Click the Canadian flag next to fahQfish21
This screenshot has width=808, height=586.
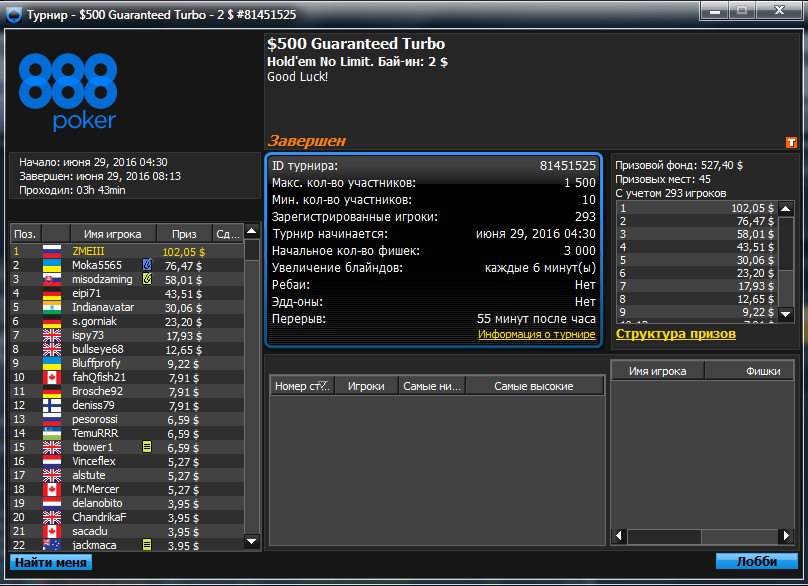[x=52, y=377]
